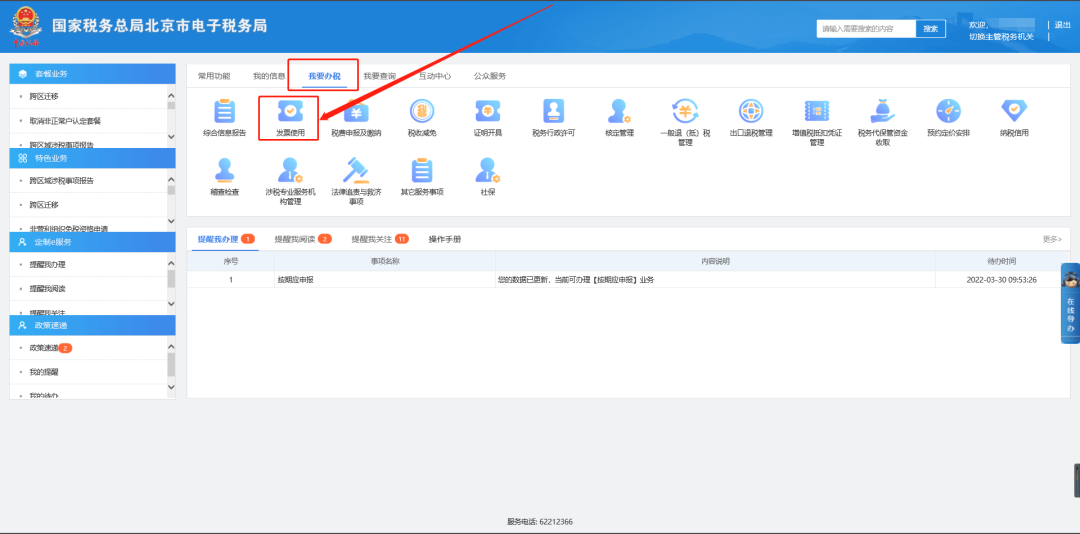
Task: Open 综合信息报告 icon
Action: click(224, 111)
